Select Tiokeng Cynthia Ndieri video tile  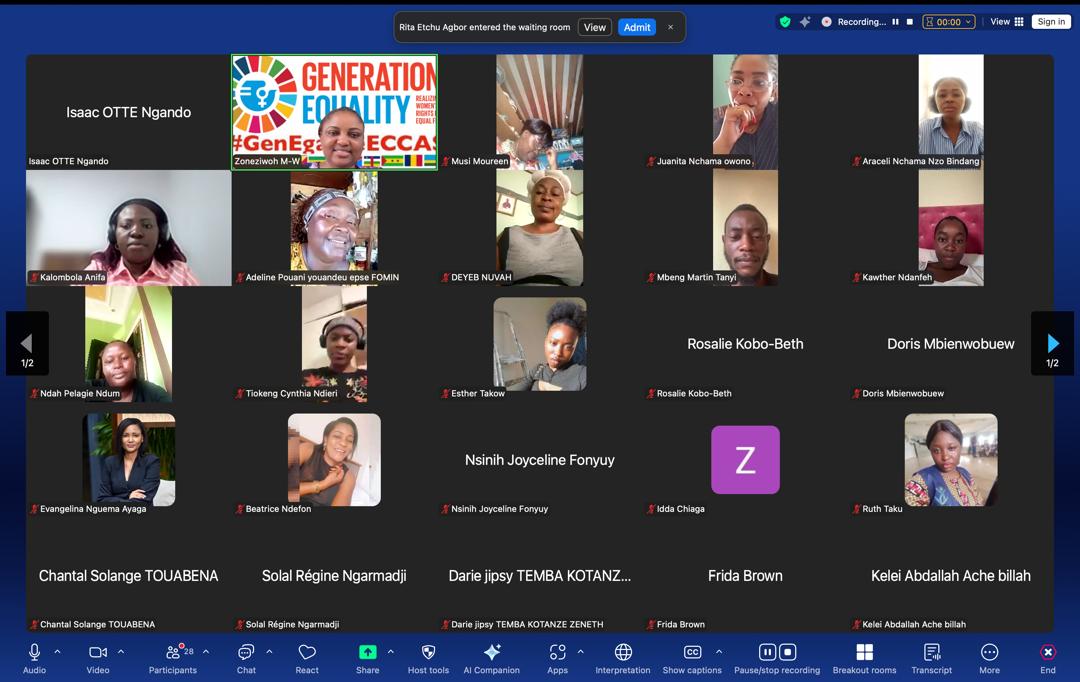[x=334, y=344]
